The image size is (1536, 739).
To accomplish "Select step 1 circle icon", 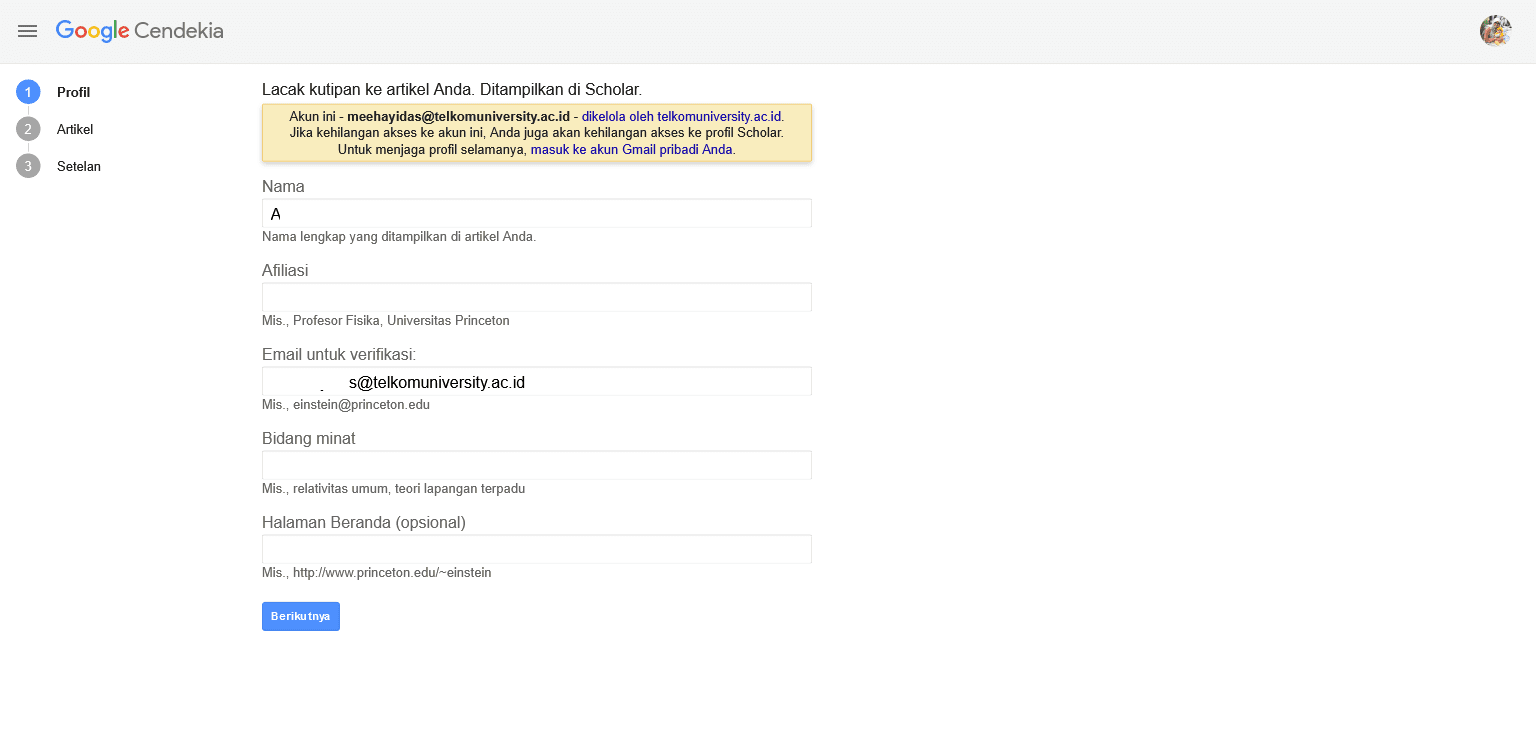I will pos(28,92).
